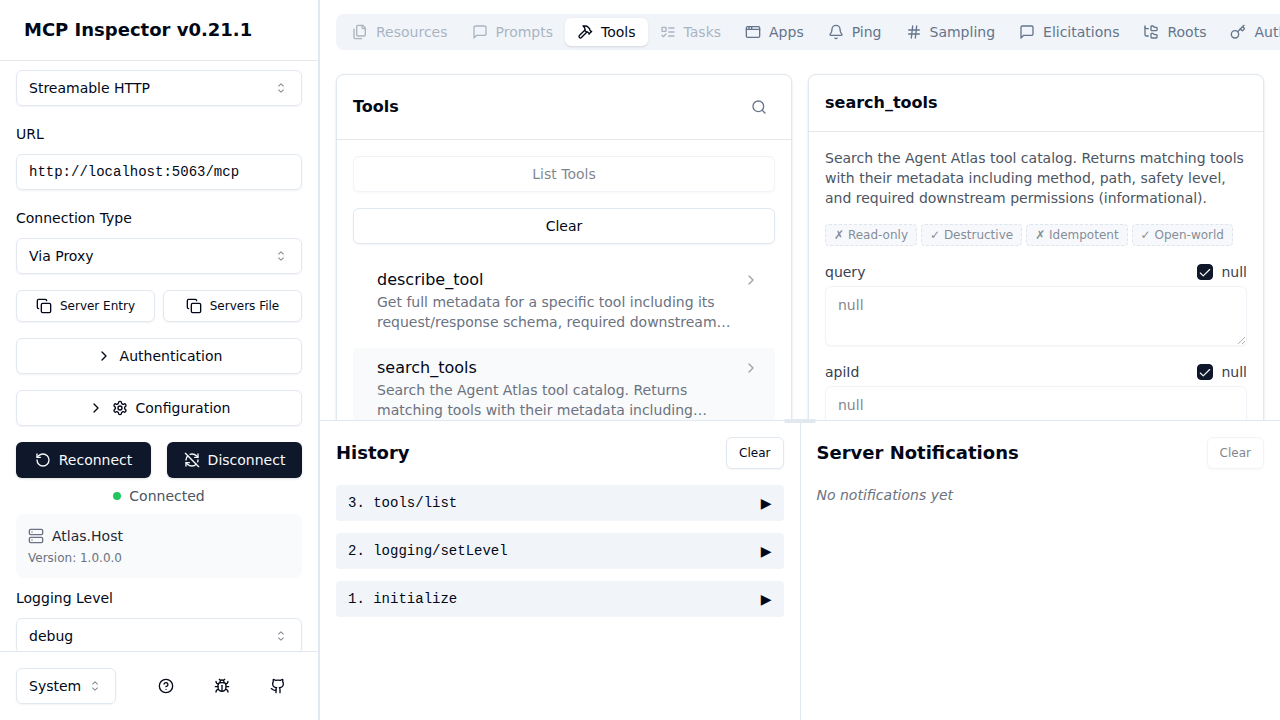Click the URL input field
This screenshot has height=720, width=1280.
coord(158,171)
